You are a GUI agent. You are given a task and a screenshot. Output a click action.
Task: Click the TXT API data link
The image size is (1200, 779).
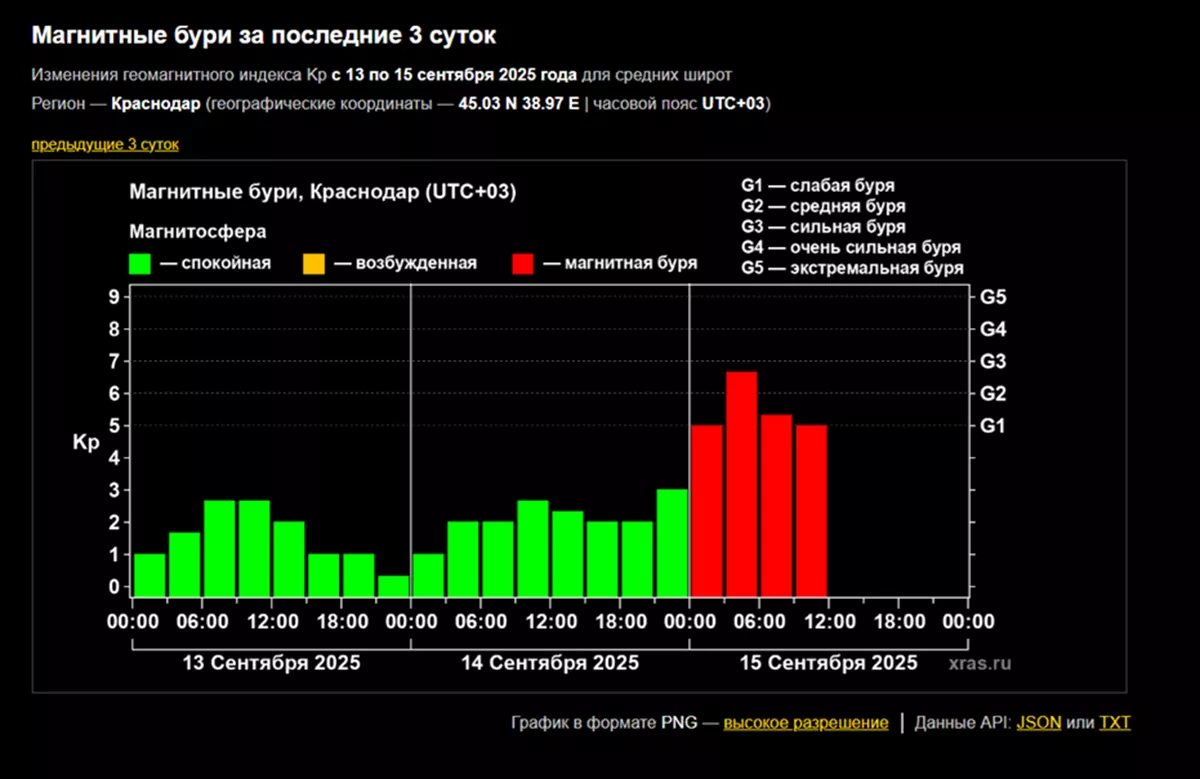(x=1115, y=723)
